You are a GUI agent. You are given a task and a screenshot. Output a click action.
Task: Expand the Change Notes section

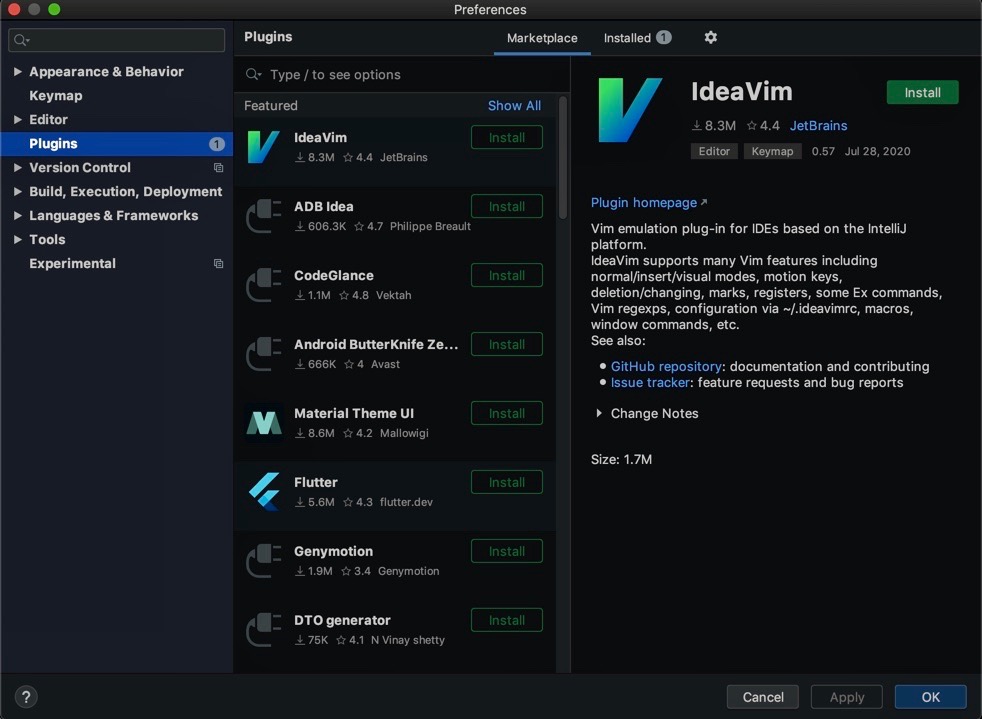coord(599,413)
